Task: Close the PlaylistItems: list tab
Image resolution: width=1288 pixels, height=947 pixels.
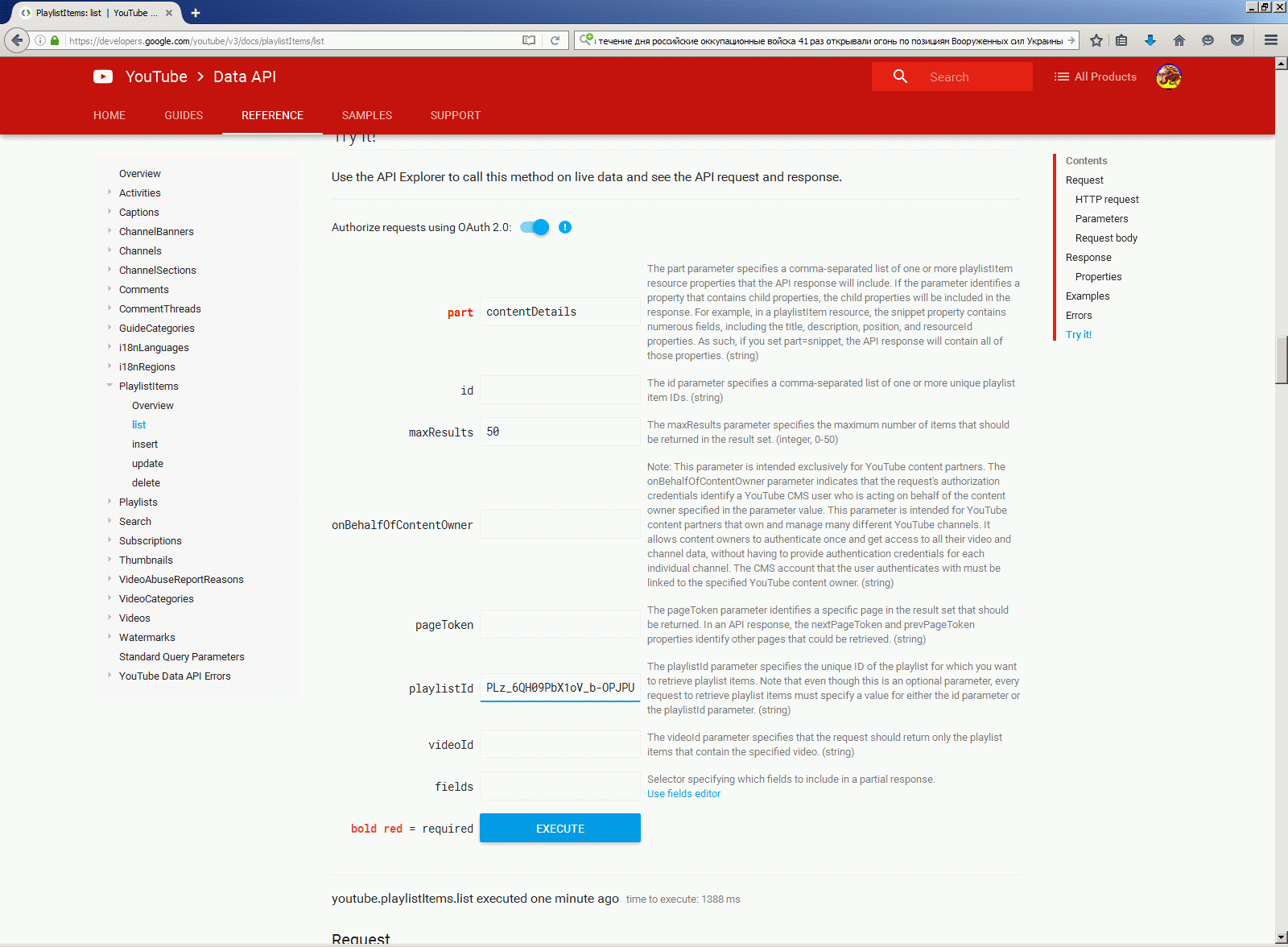Action: click(169, 13)
